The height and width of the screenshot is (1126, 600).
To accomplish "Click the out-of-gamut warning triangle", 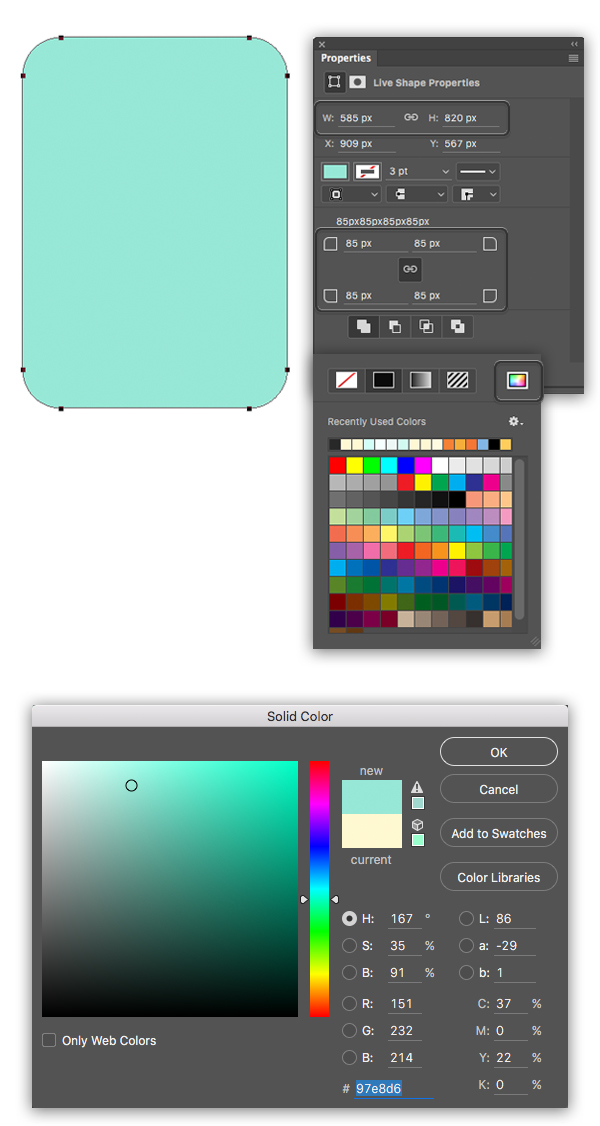I will pos(418,787).
